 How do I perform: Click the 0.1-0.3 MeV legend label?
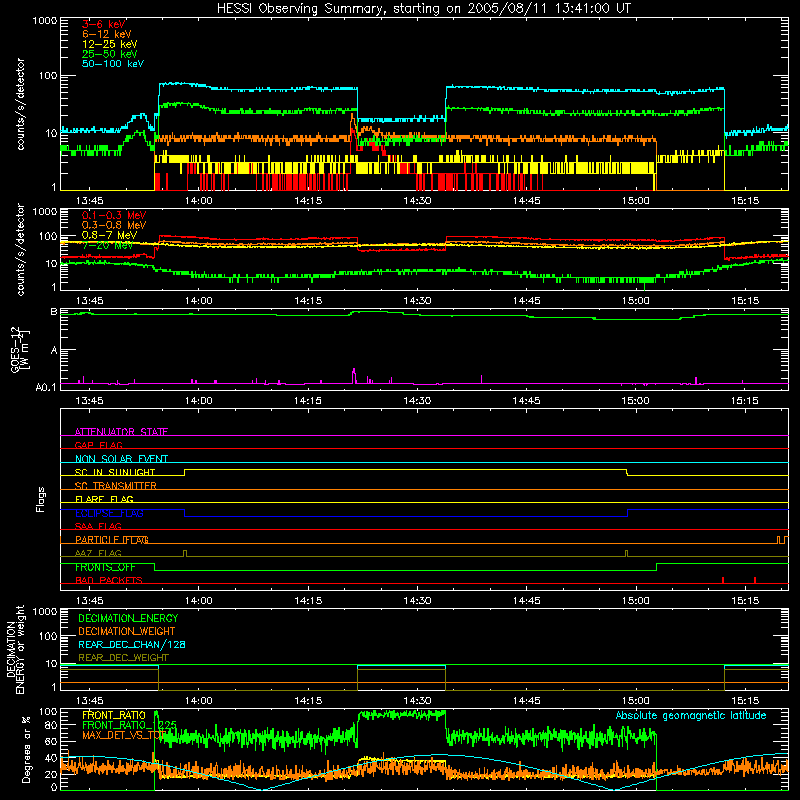(114, 216)
